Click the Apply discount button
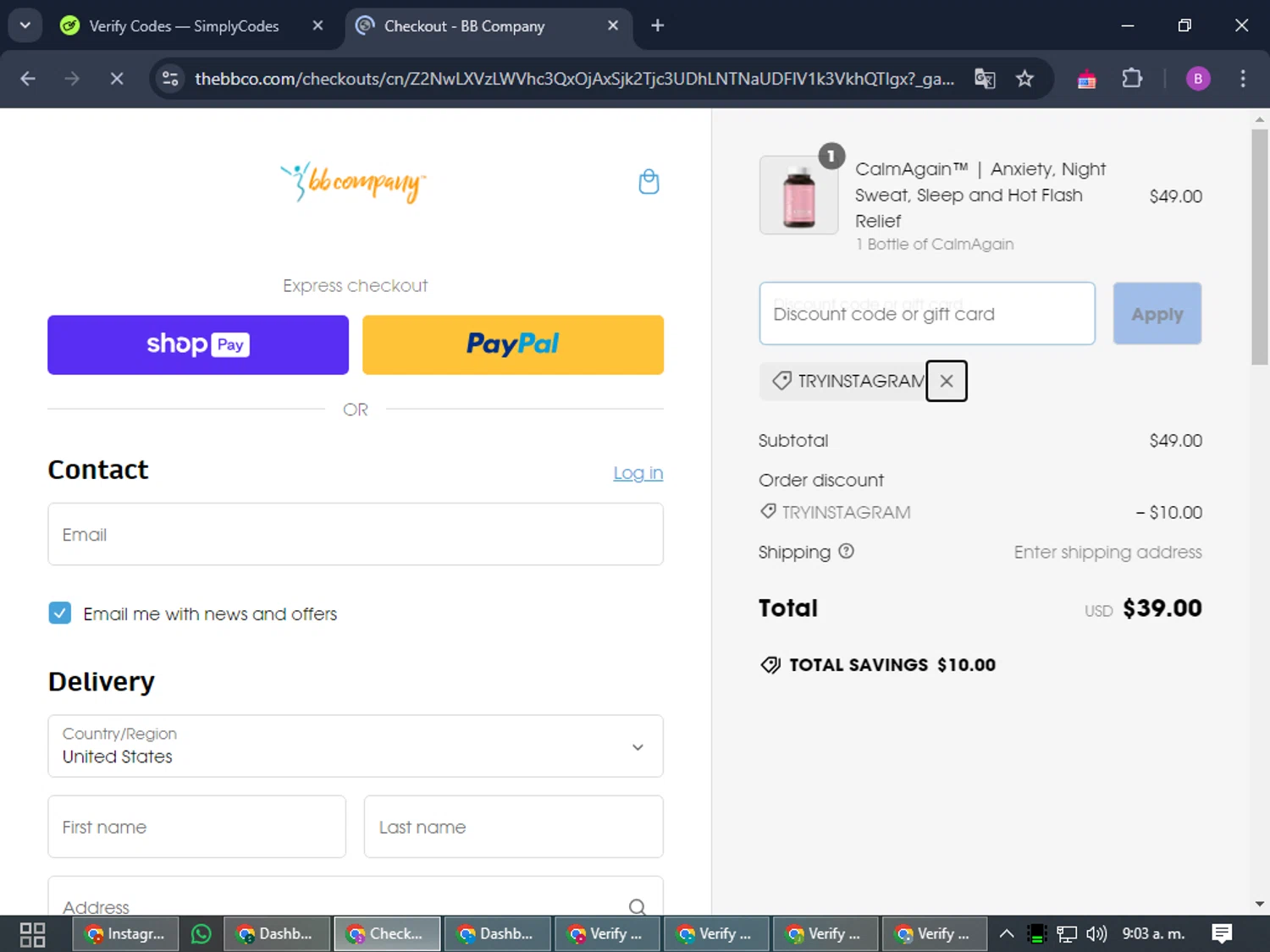This screenshot has width=1270, height=952. click(x=1157, y=313)
